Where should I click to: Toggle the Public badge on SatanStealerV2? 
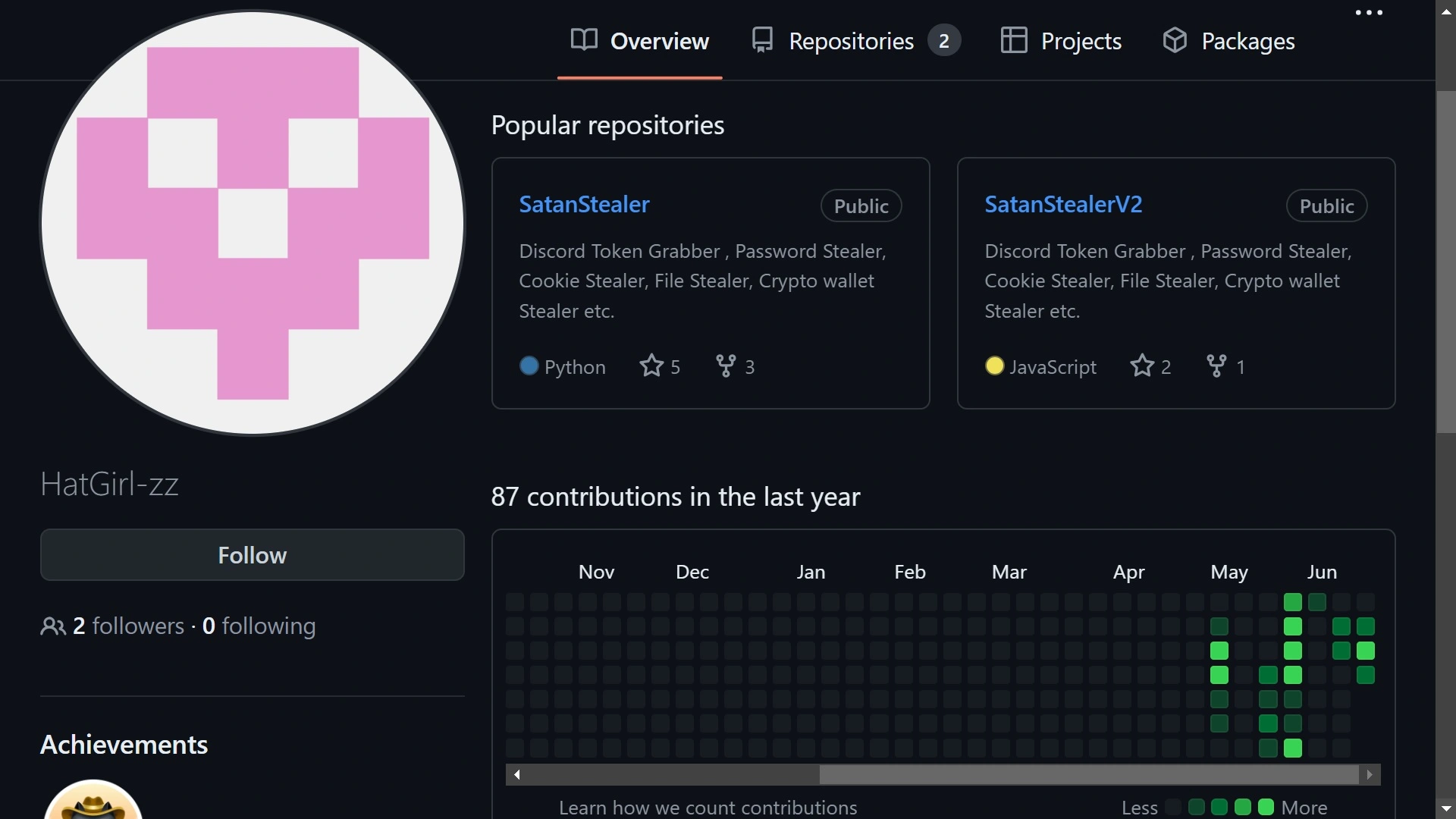(x=1326, y=206)
